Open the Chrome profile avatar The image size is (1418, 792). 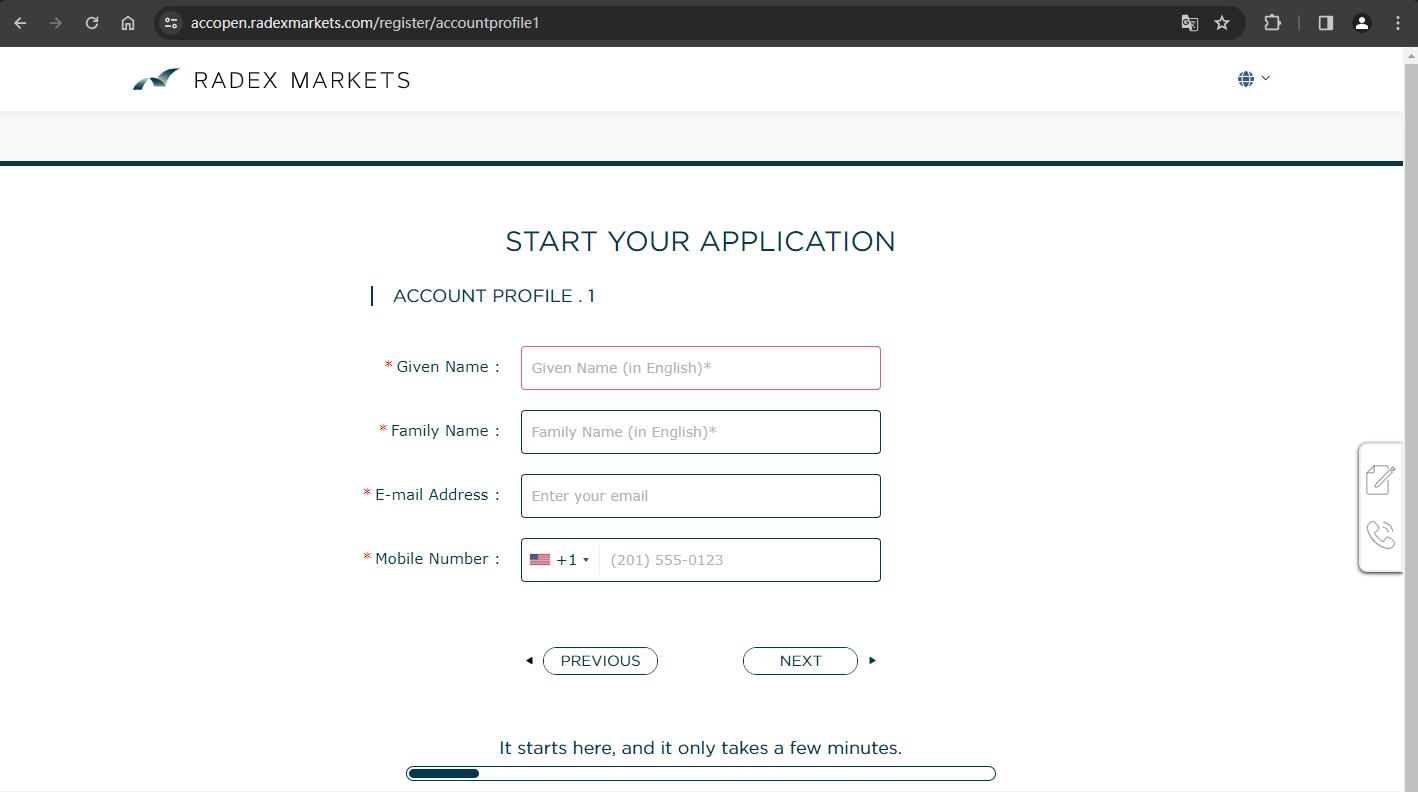(1361, 22)
